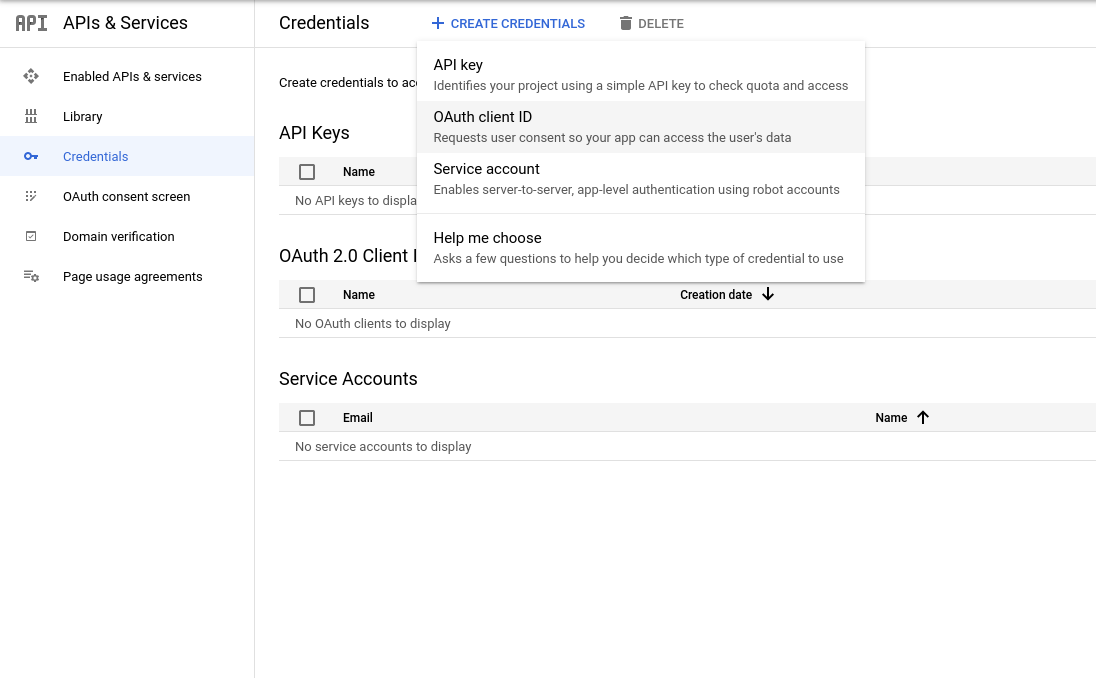Open OAuth consent screen page link
1096x678 pixels.
point(126,196)
